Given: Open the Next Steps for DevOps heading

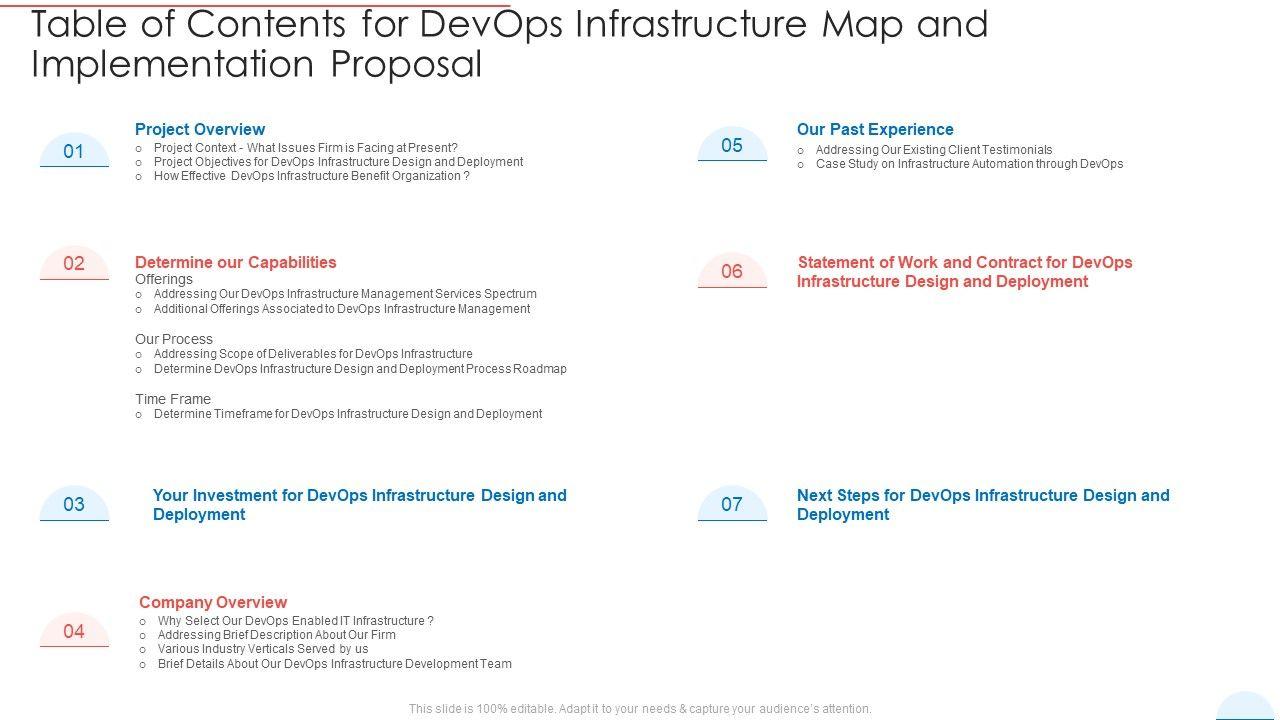Looking at the screenshot, I should tap(982, 504).
